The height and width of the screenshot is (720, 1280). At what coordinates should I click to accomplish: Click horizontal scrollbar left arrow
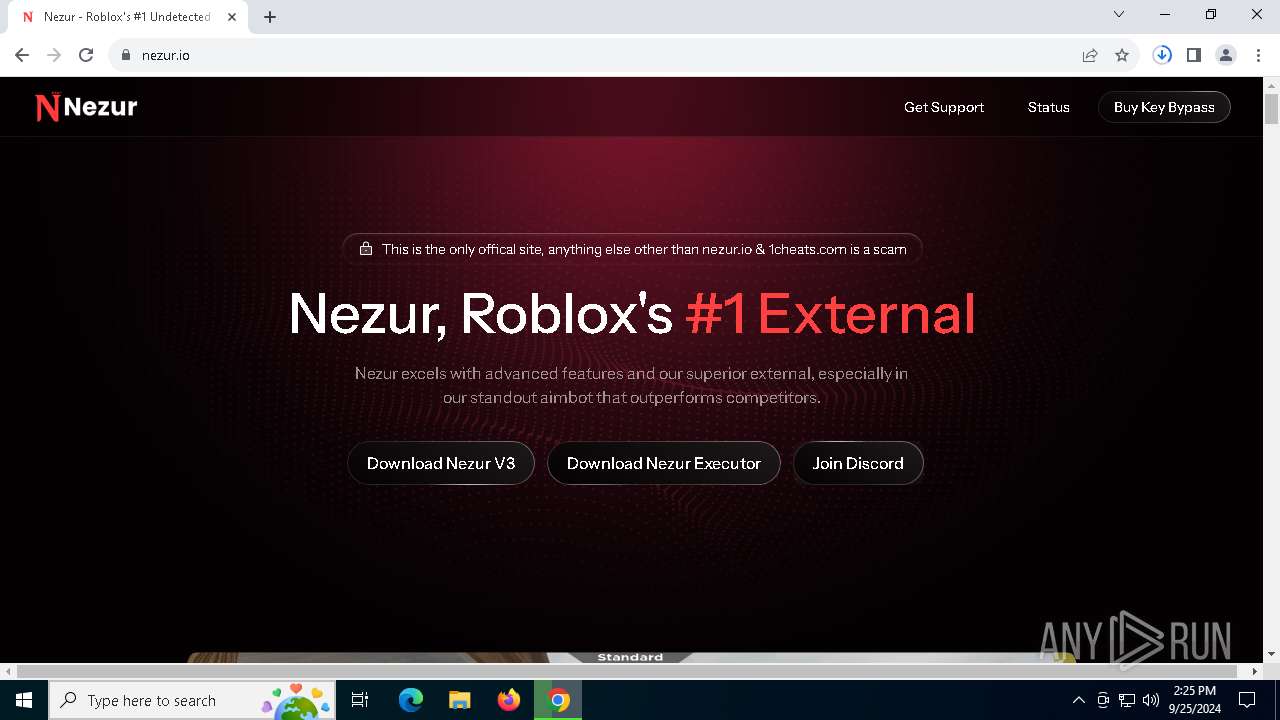click(x=8, y=671)
